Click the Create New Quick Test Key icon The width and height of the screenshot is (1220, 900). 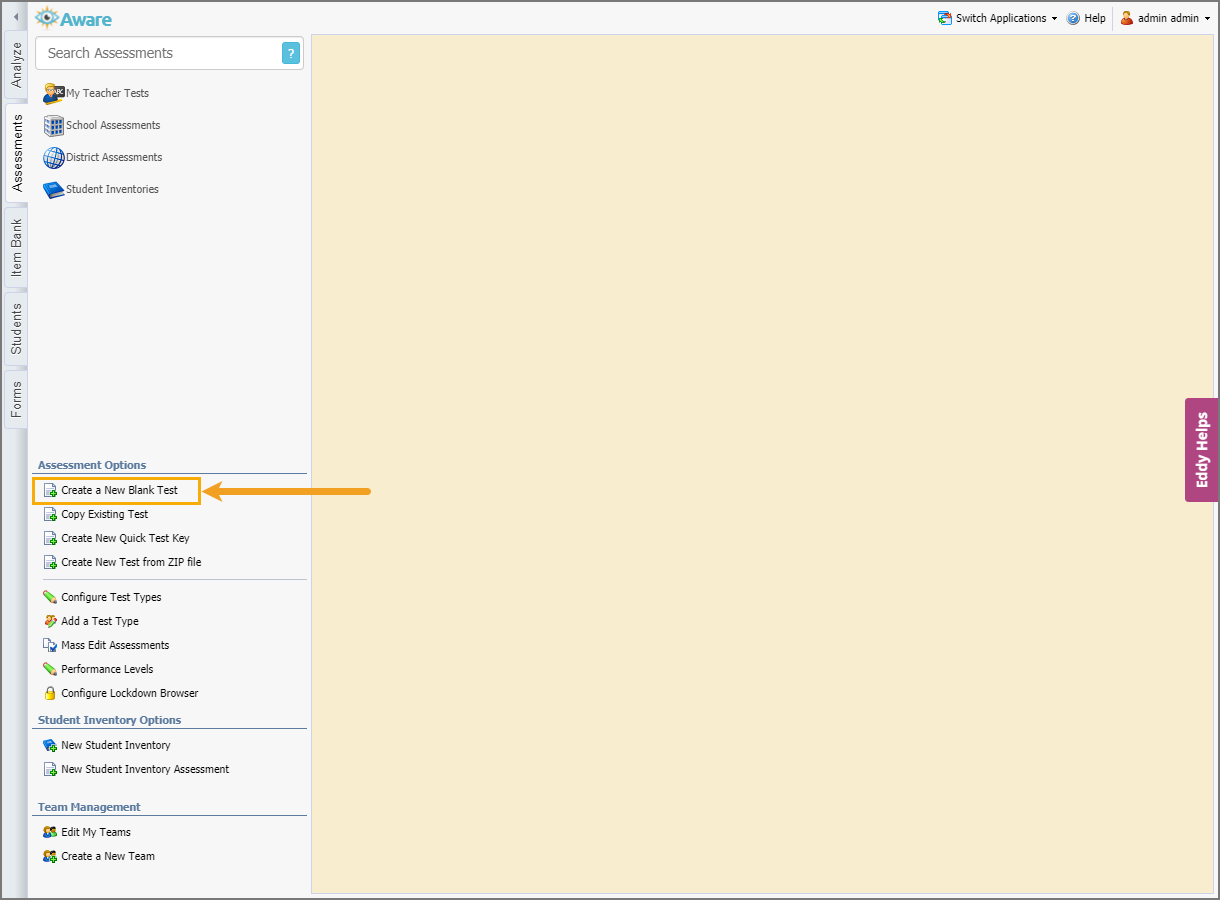pos(50,538)
